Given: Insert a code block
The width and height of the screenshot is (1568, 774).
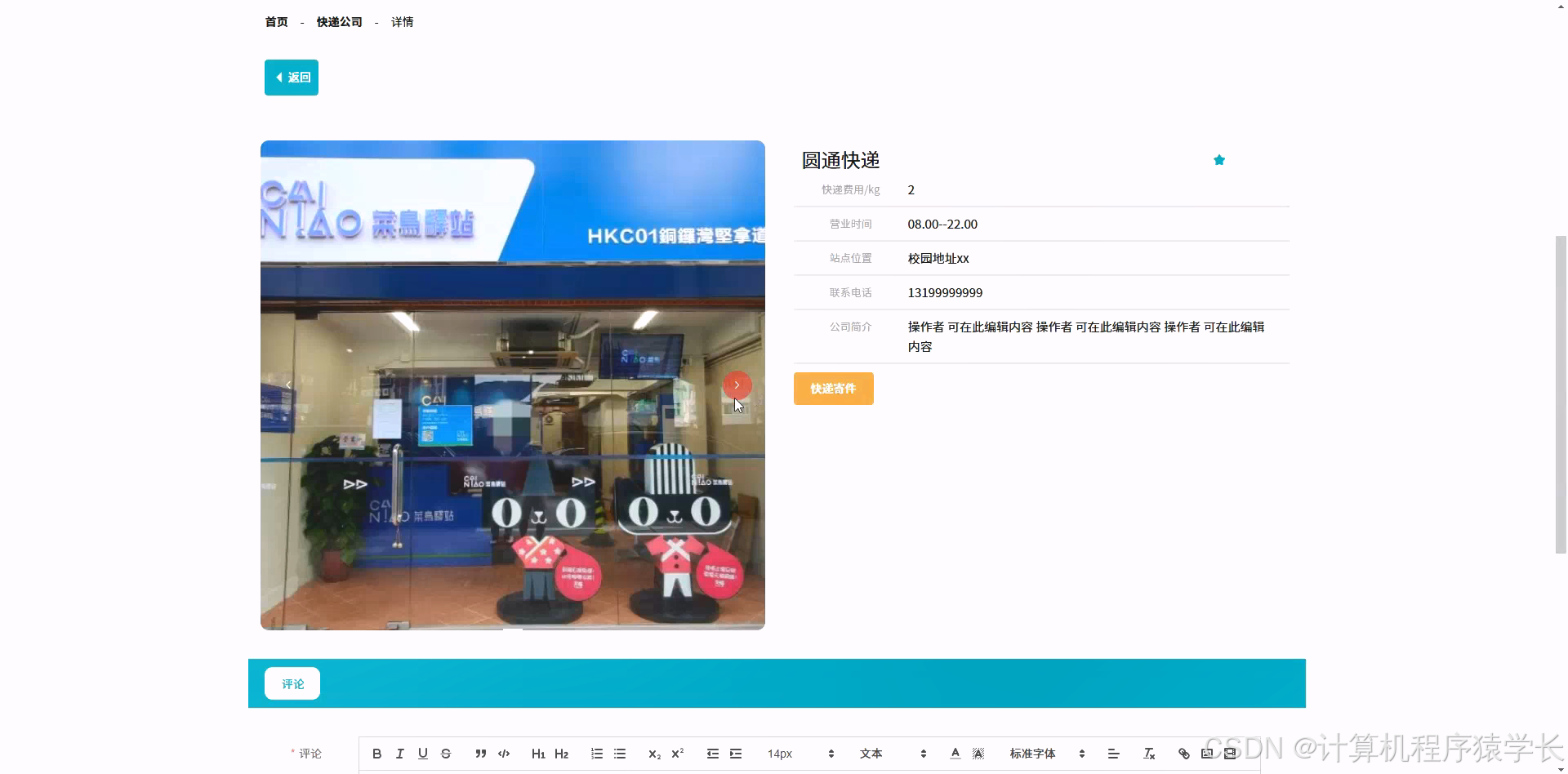Looking at the screenshot, I should pyautogui.click(x=504, y=753).
